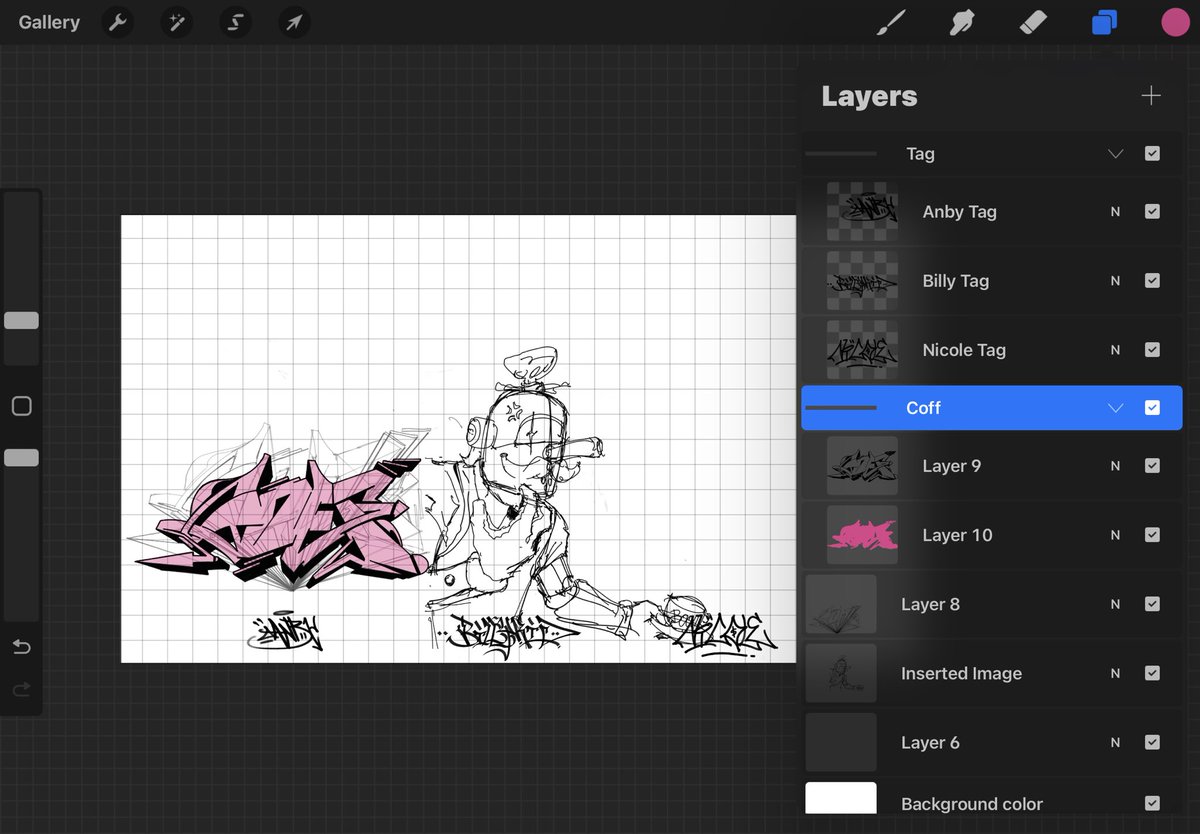Toggle Inserted Image visibility checkbox
The image size is (1200, 834).
point(1152,673)
